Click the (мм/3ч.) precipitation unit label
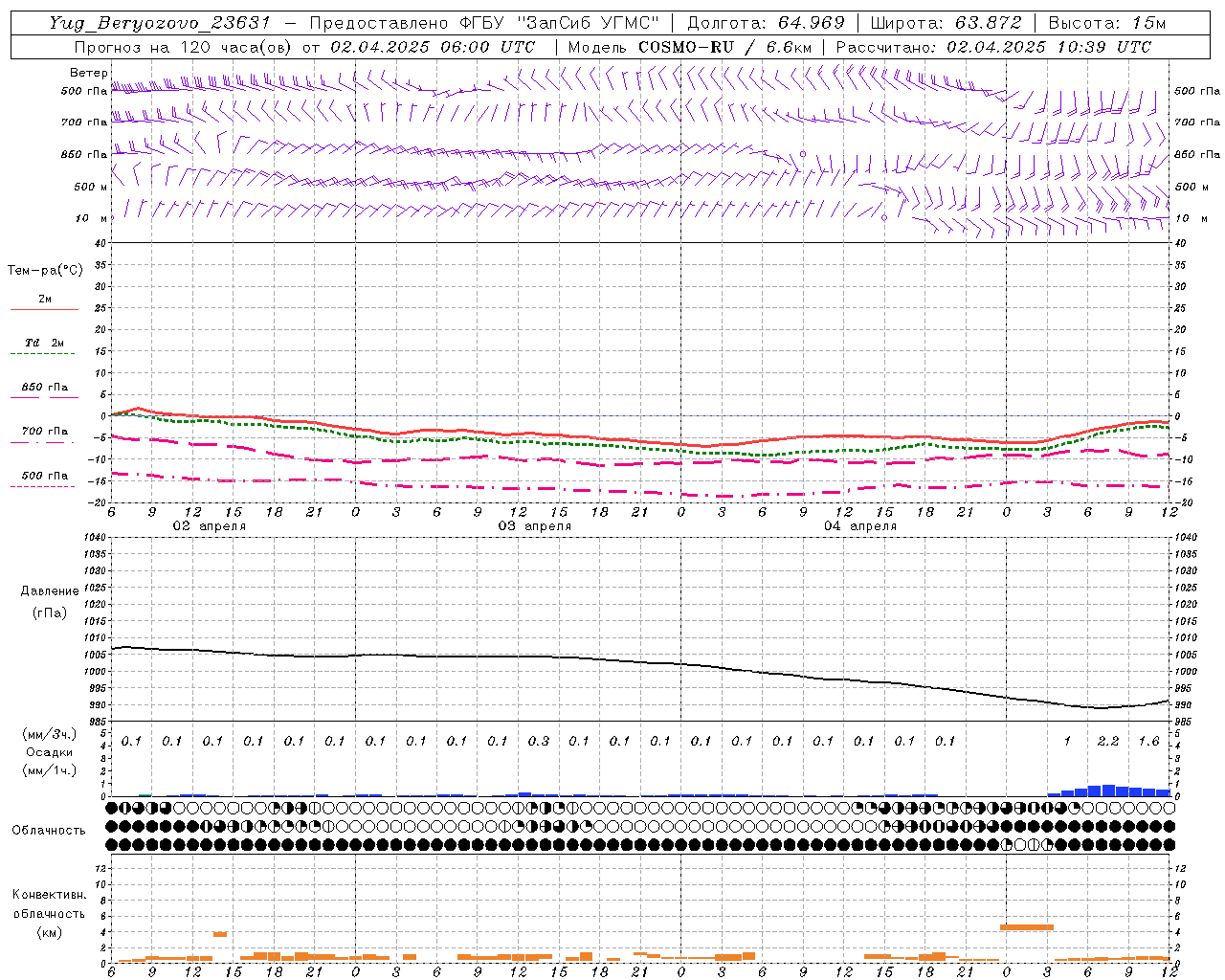Screen dimensions: 1225x980 coord(49,734)
